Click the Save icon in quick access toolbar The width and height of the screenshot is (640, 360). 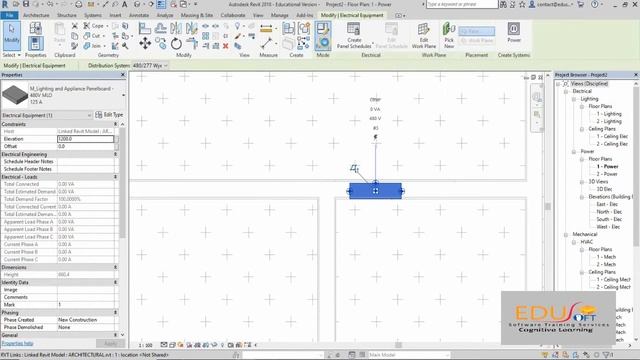(x=26, y=4)
